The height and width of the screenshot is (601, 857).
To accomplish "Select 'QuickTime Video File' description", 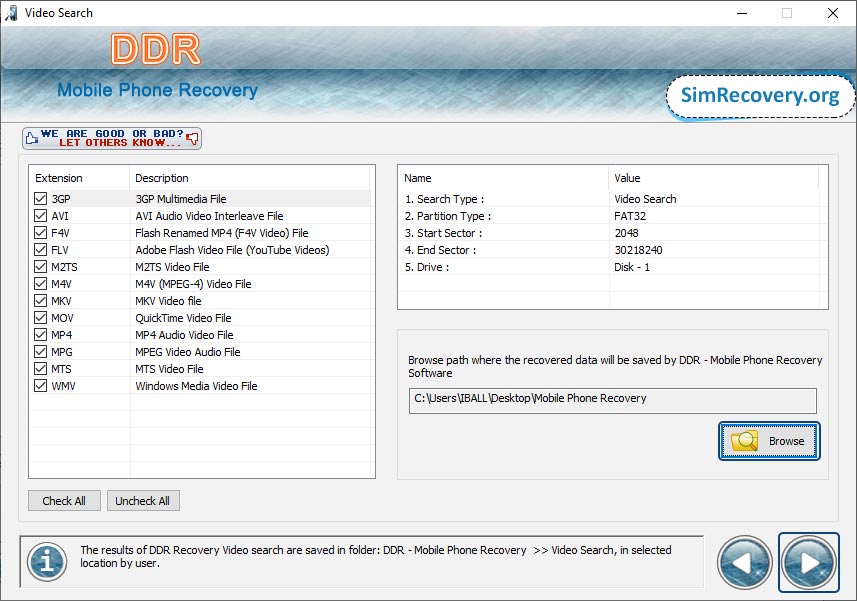I will (183, 317).
